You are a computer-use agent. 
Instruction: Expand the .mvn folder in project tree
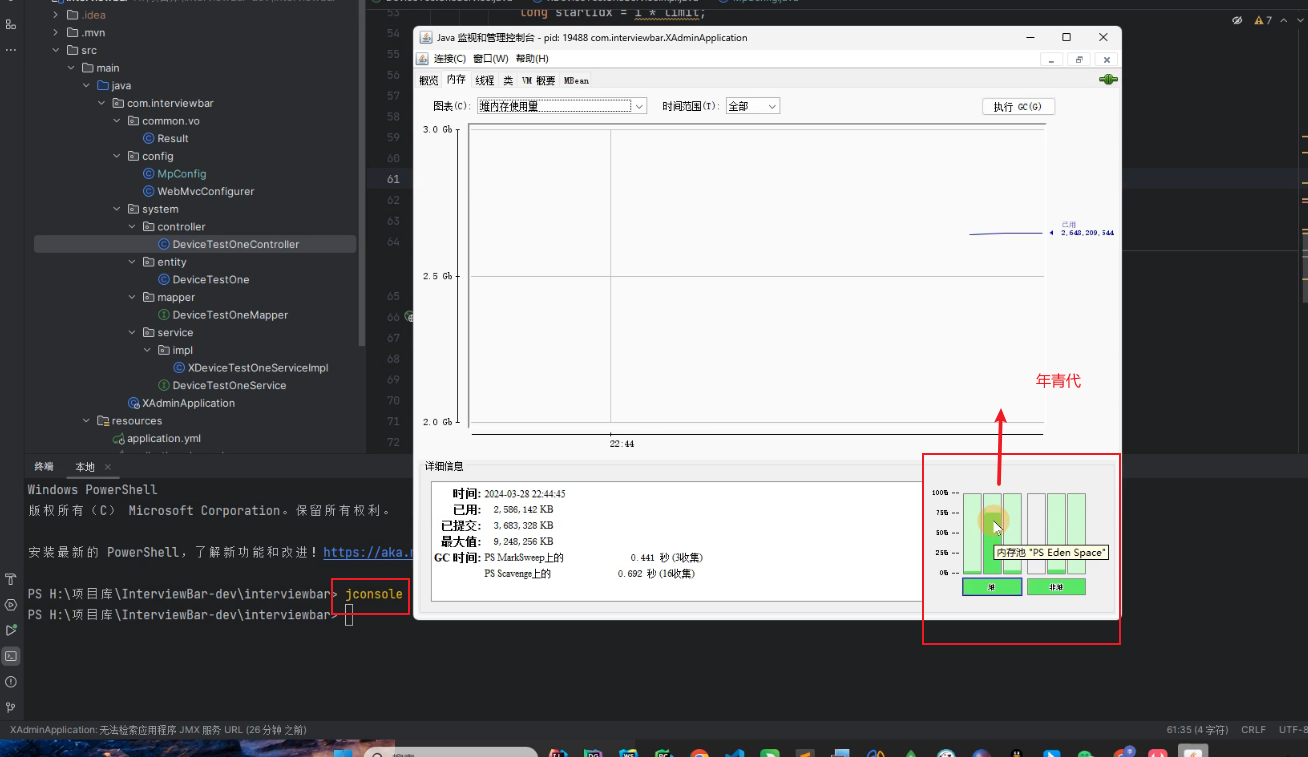pyautogui.click(x=56, y=33)
